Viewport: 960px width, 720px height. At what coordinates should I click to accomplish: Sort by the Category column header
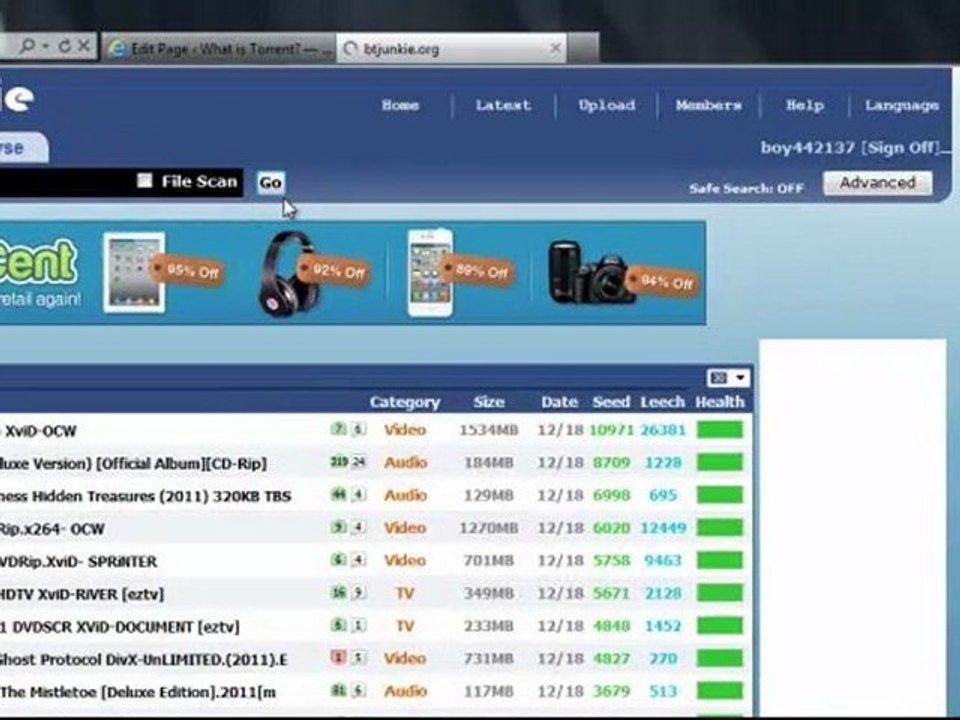click(405, 402)
